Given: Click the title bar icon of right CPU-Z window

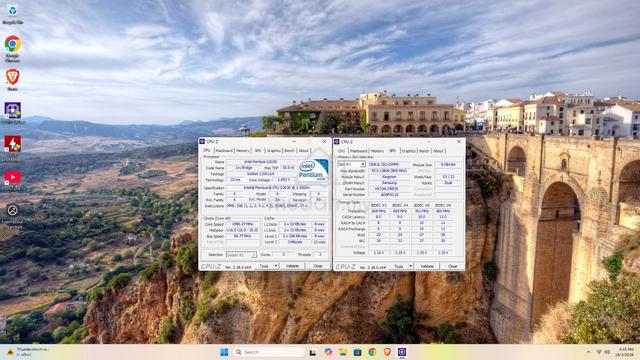Looking at the screenshot, I should click(x=337, y=142).
